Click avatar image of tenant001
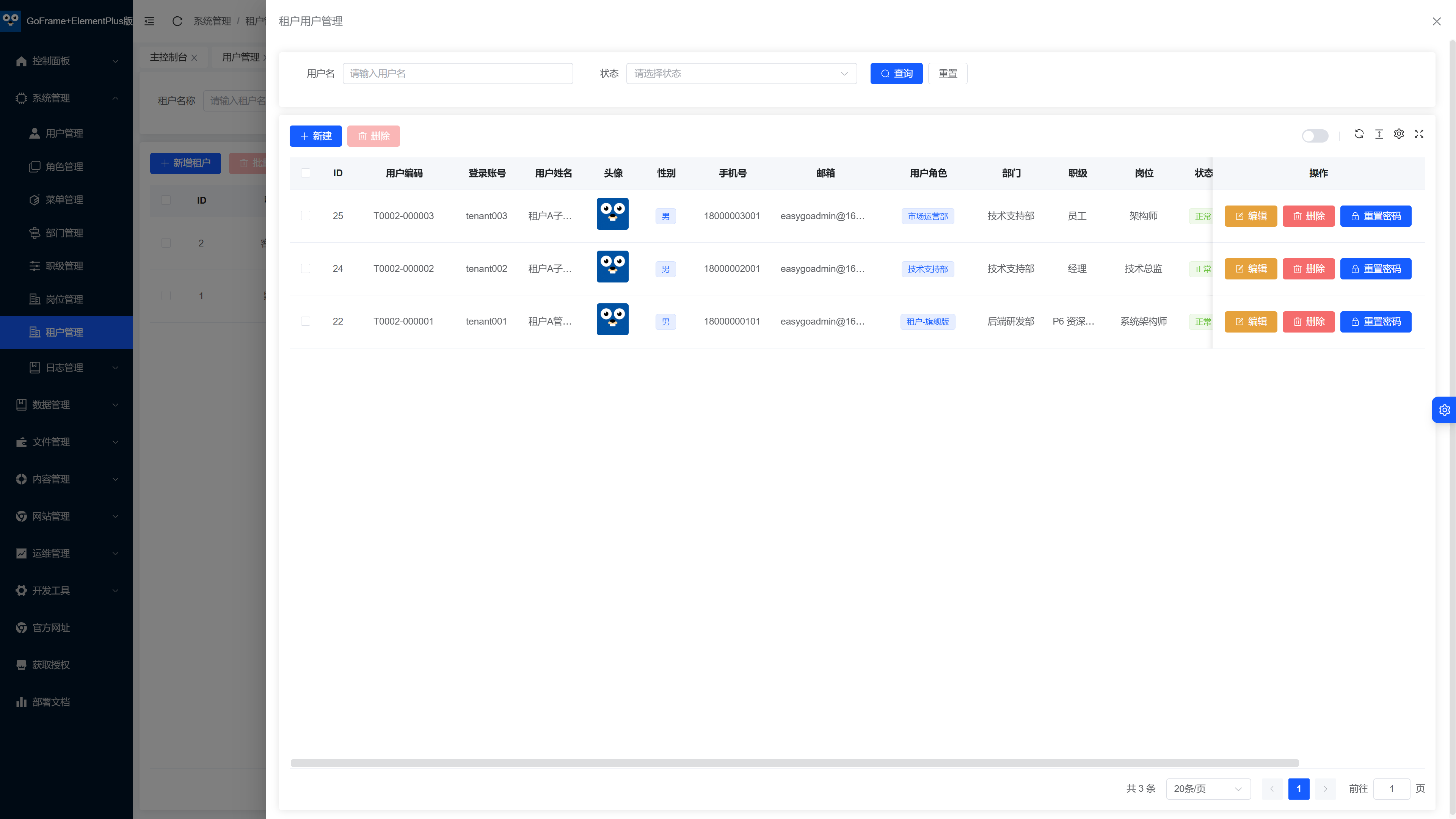1456x819 pixels. coord(613,319)
